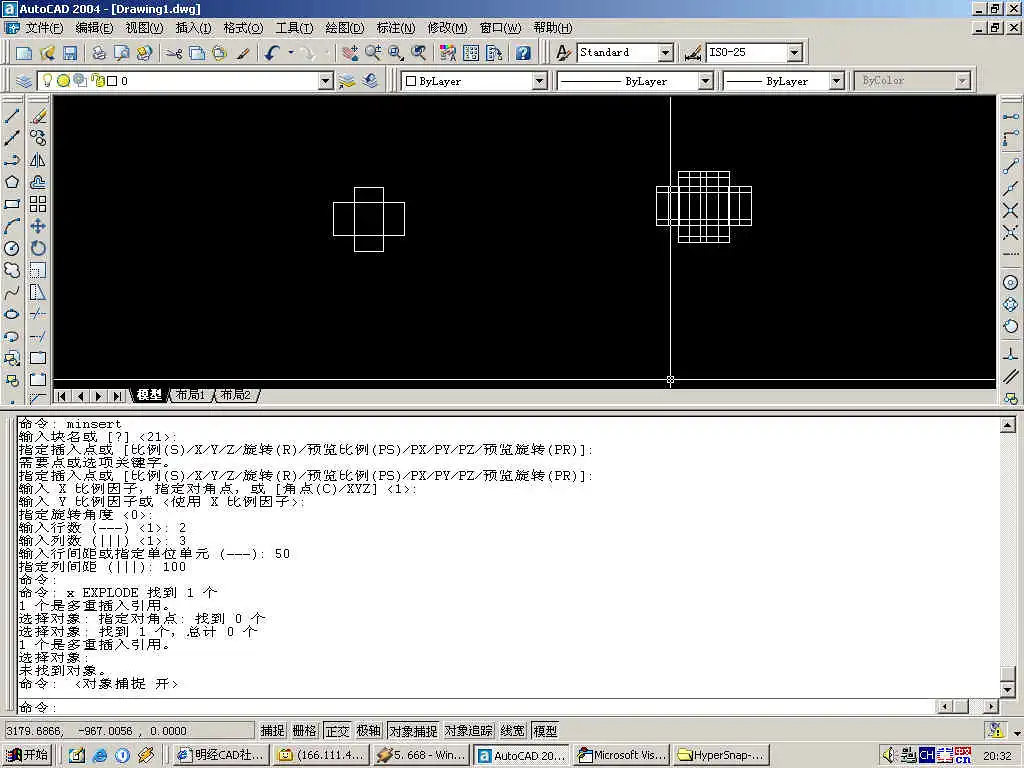This screenshot has height=768, width=1024.
Task: Save the drawing with the floppy icon
Action: [x=69, y=53]
